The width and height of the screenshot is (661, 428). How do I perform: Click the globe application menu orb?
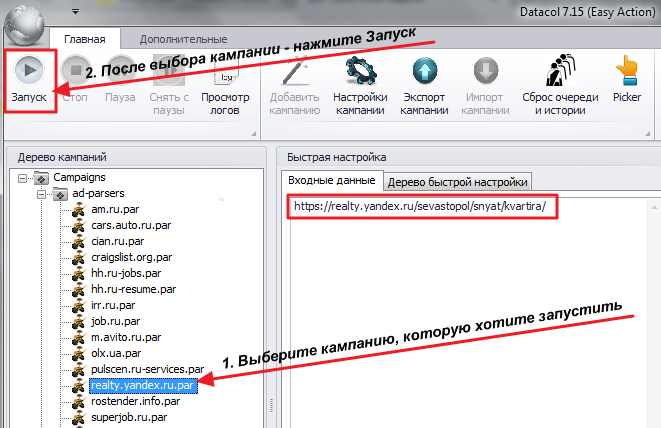[24, 25]
